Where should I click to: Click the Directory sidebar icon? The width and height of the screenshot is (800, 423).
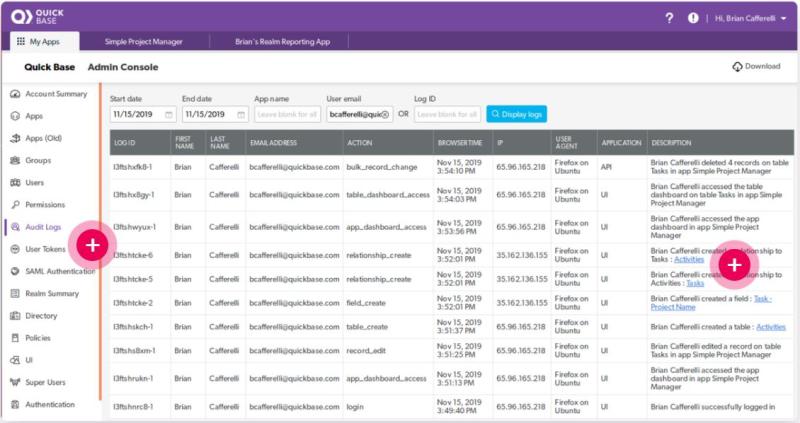15,316
